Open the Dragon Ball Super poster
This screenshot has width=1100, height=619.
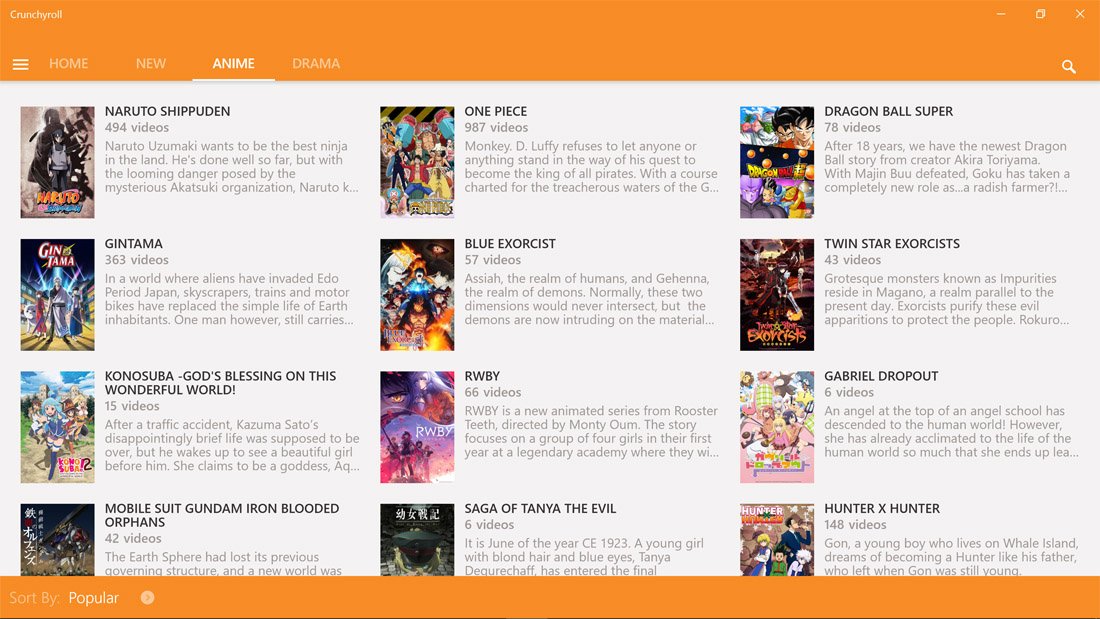point(777,162)
